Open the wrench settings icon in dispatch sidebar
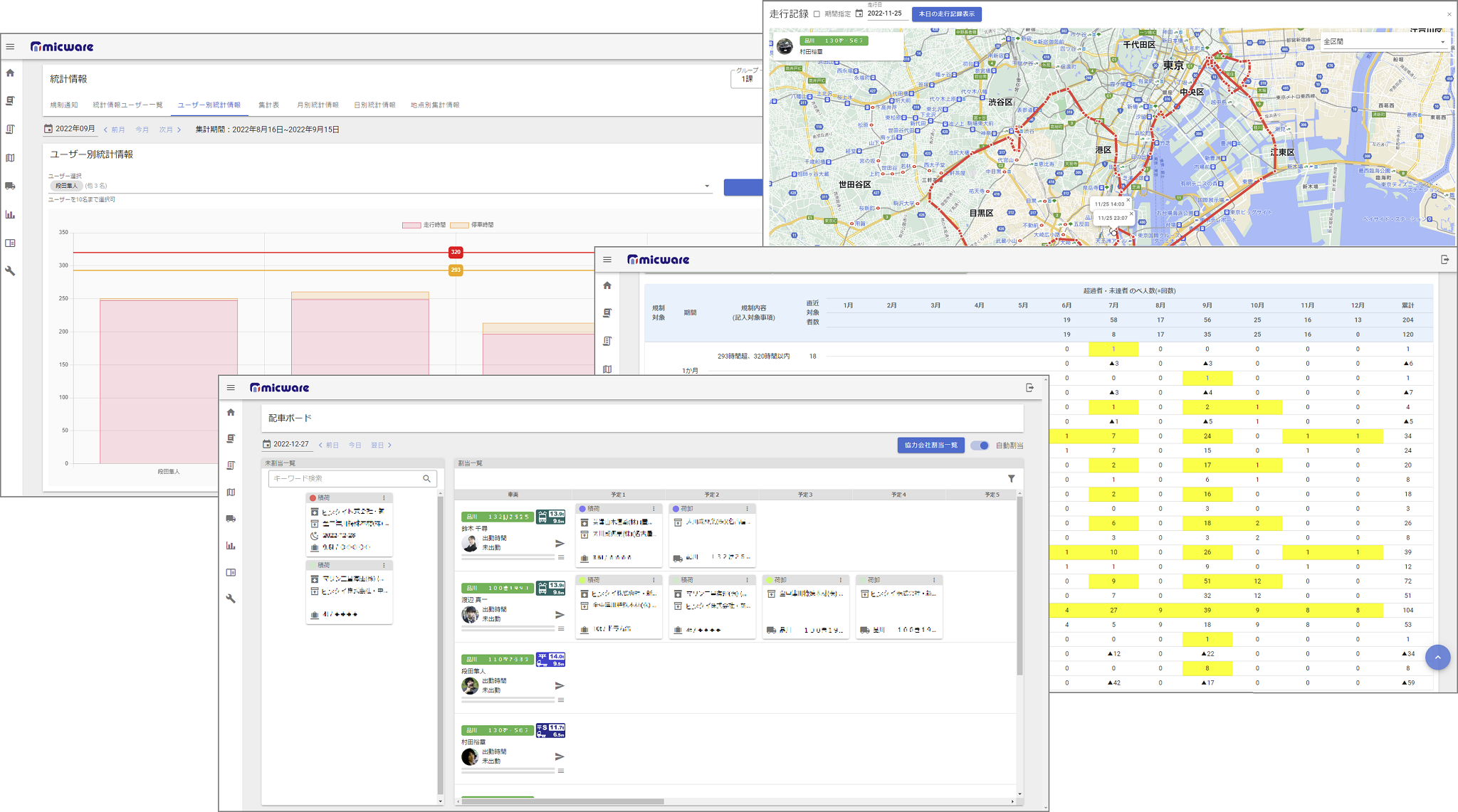The width and height of the screenshot is (1458, 812). (x=231, y=599)
